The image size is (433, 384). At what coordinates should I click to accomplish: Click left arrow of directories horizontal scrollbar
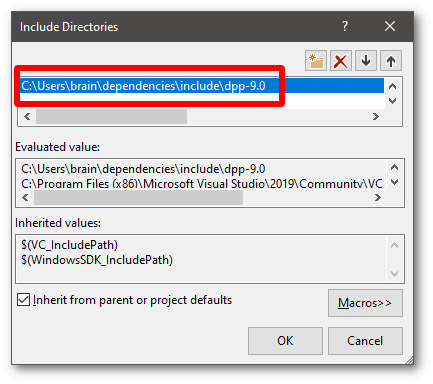27,116
